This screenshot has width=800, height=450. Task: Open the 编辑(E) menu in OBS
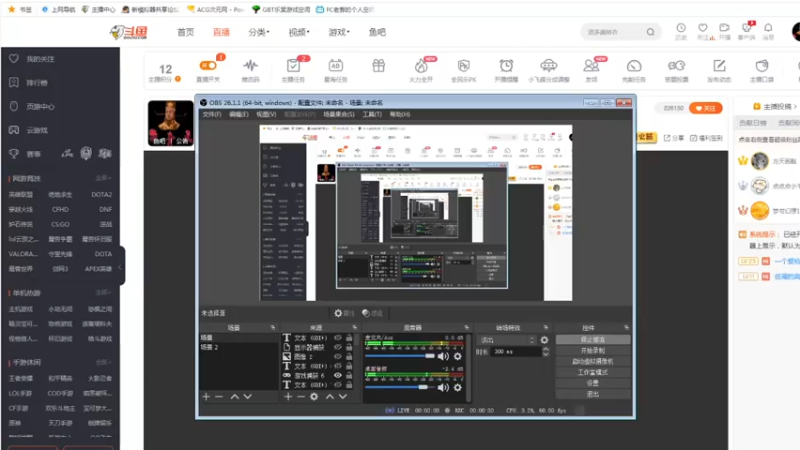tap(239, 114)
